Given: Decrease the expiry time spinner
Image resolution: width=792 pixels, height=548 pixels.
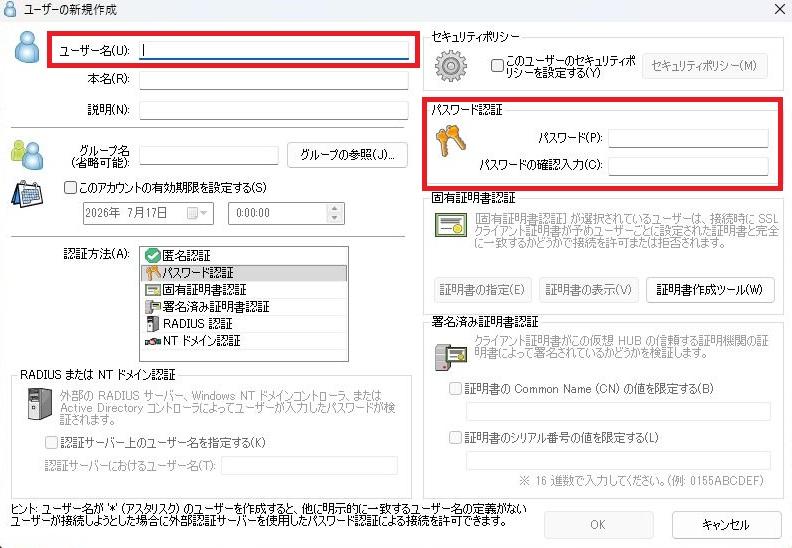Looking at the screenshot, I should point(334,218).
